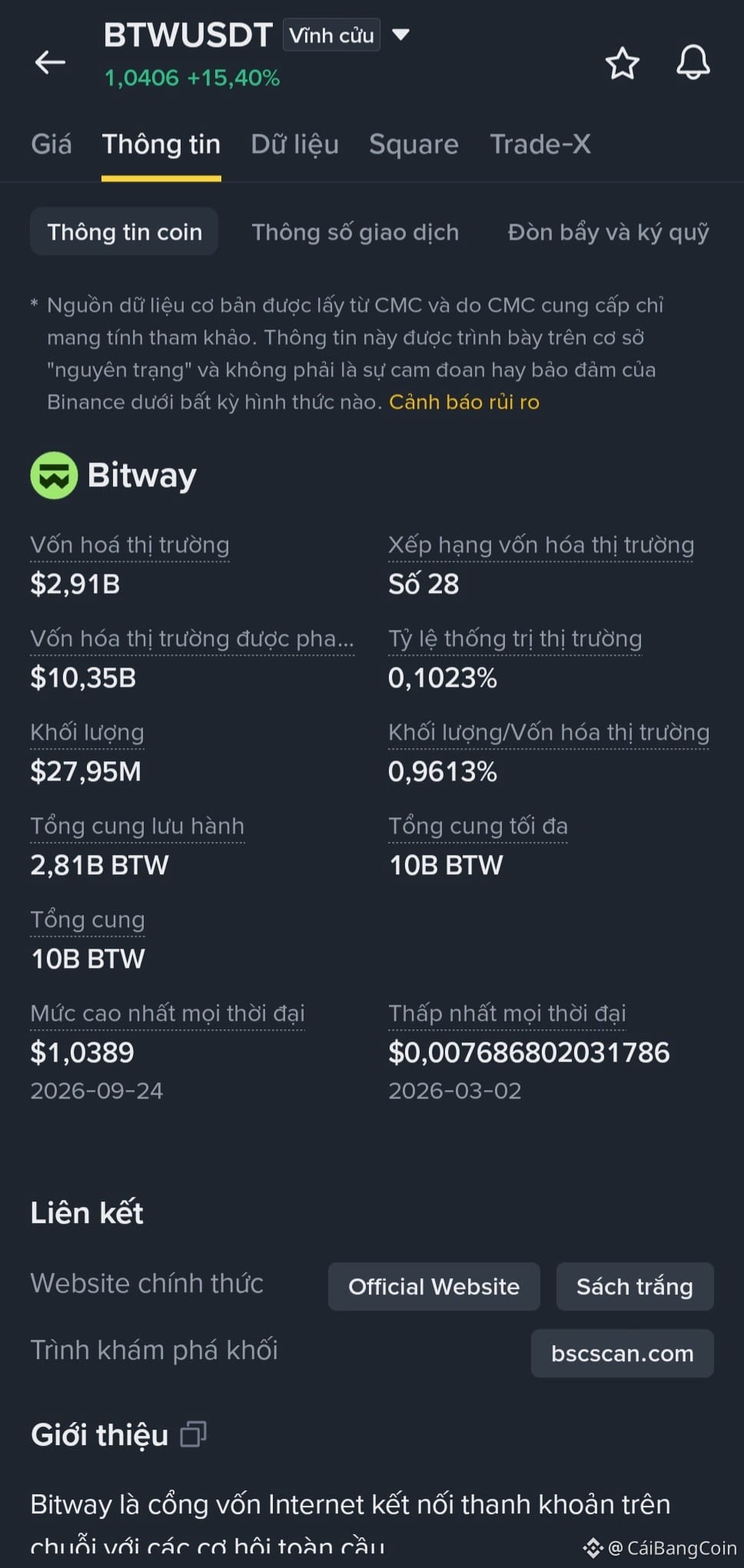Open the Official Website button
The height and width of the screenshot is (1568, 744).
(x=433, y=1287)
